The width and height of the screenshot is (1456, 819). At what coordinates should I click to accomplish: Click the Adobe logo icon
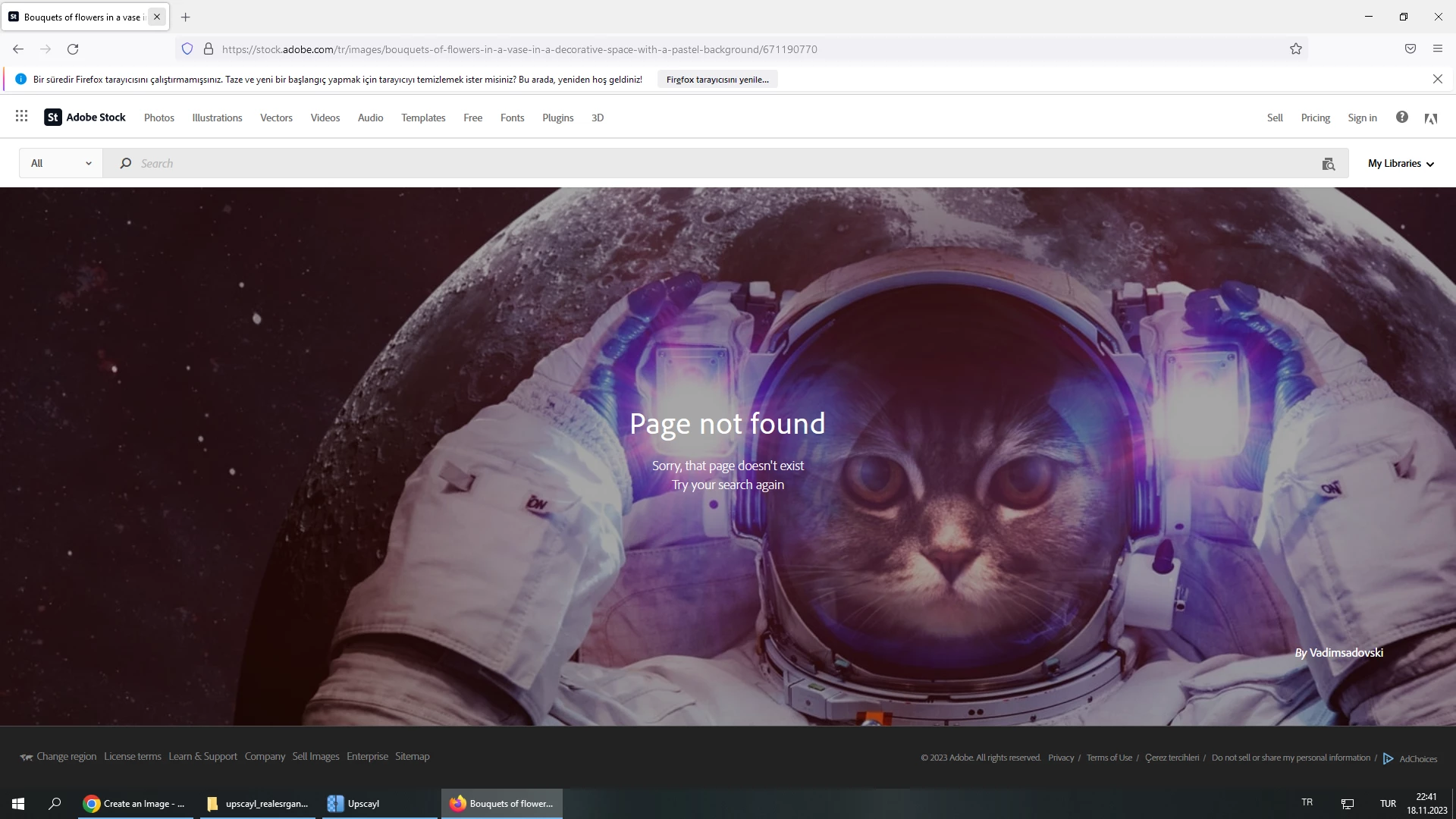click(1431, 118)
